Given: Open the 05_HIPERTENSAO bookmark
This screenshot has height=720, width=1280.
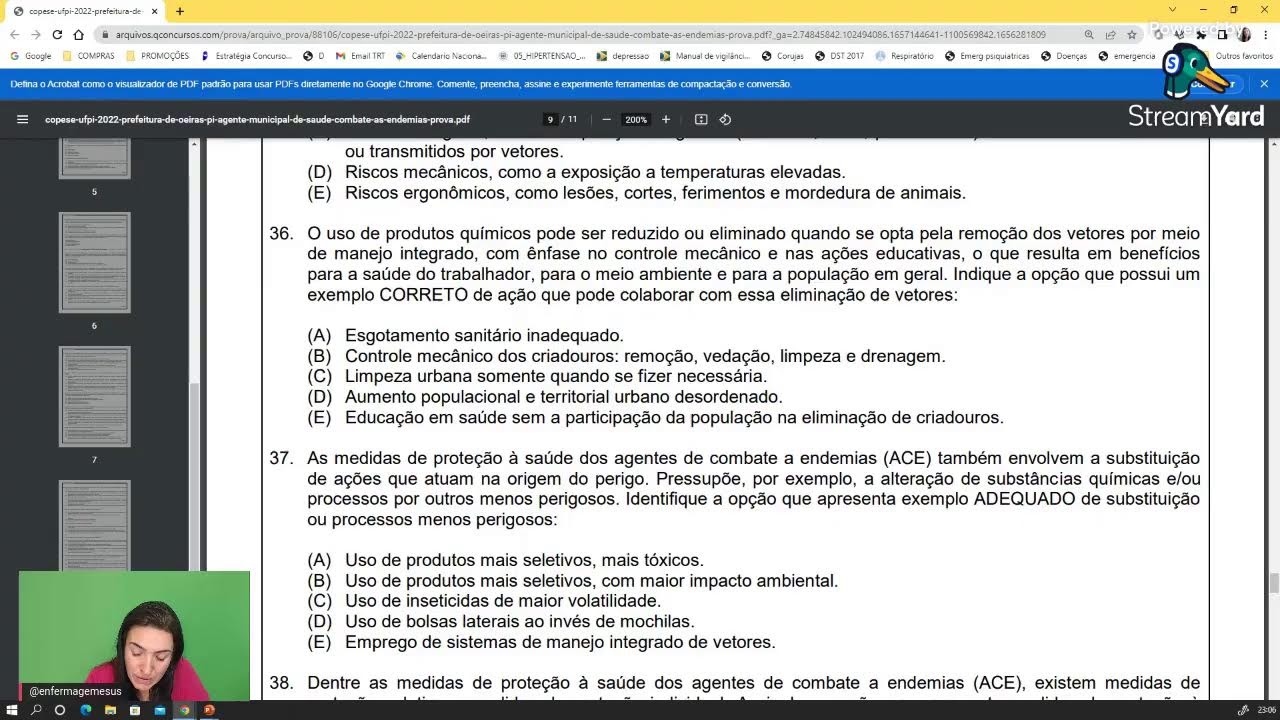Looking at the screenshot, I should point(541,56).
